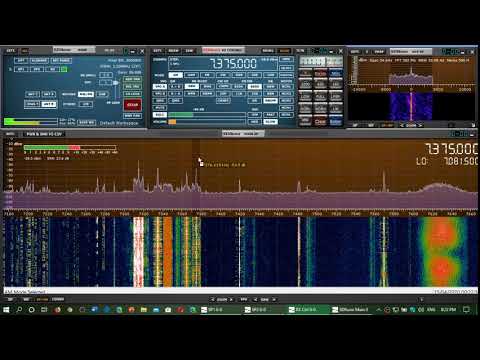Open Windows Start menu
Image resolution: width=480 pixels, height=360 pixels.
pyautogui.click(x=6, y=310)
